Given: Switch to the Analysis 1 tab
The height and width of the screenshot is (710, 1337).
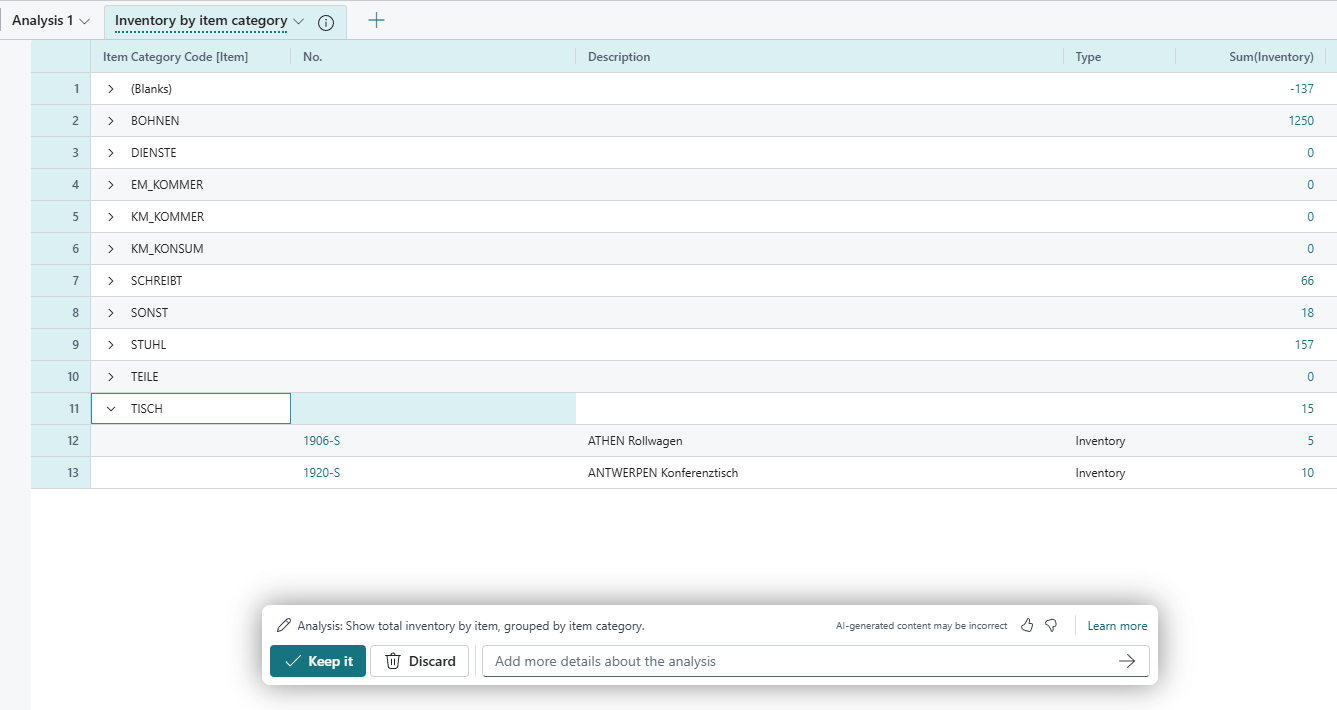Looking at the screenshot, I should (x=42, y=21).
